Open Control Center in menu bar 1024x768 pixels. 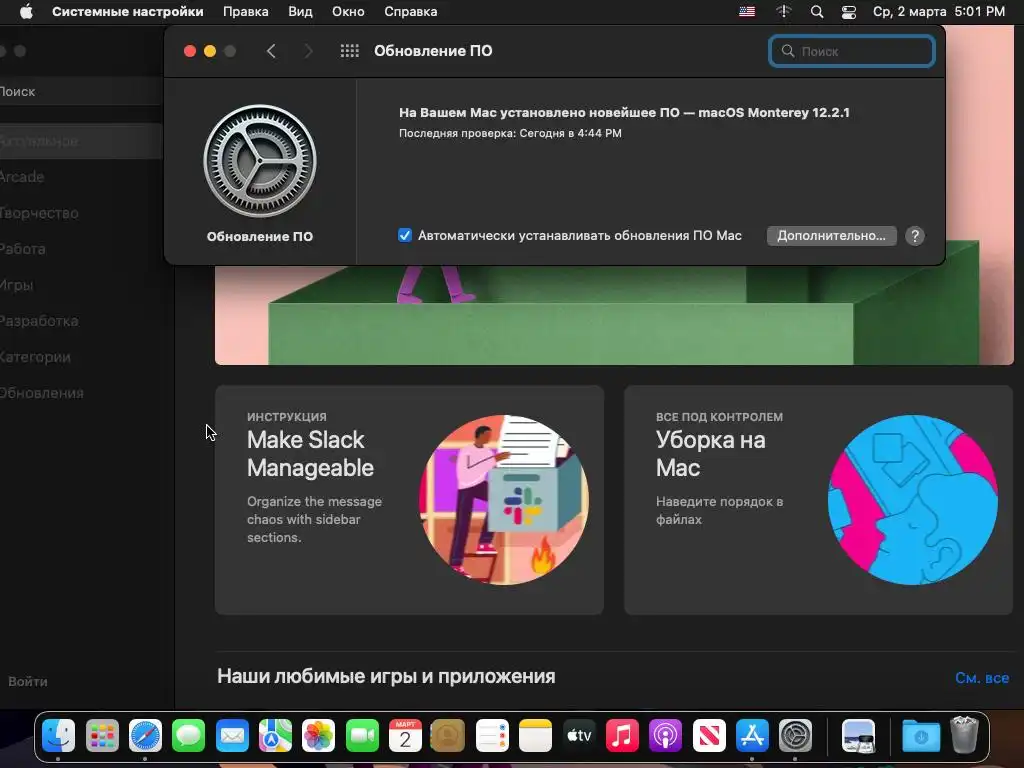[x=848, y=12]
